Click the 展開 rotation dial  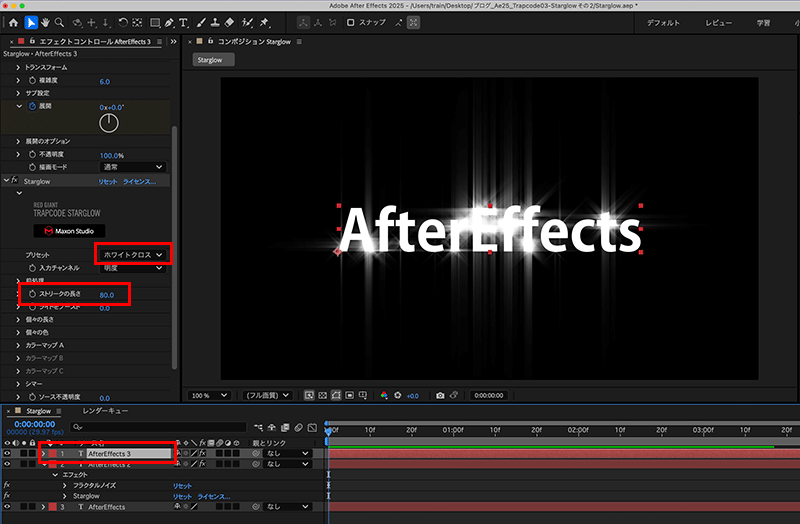(x=109, y=123)
